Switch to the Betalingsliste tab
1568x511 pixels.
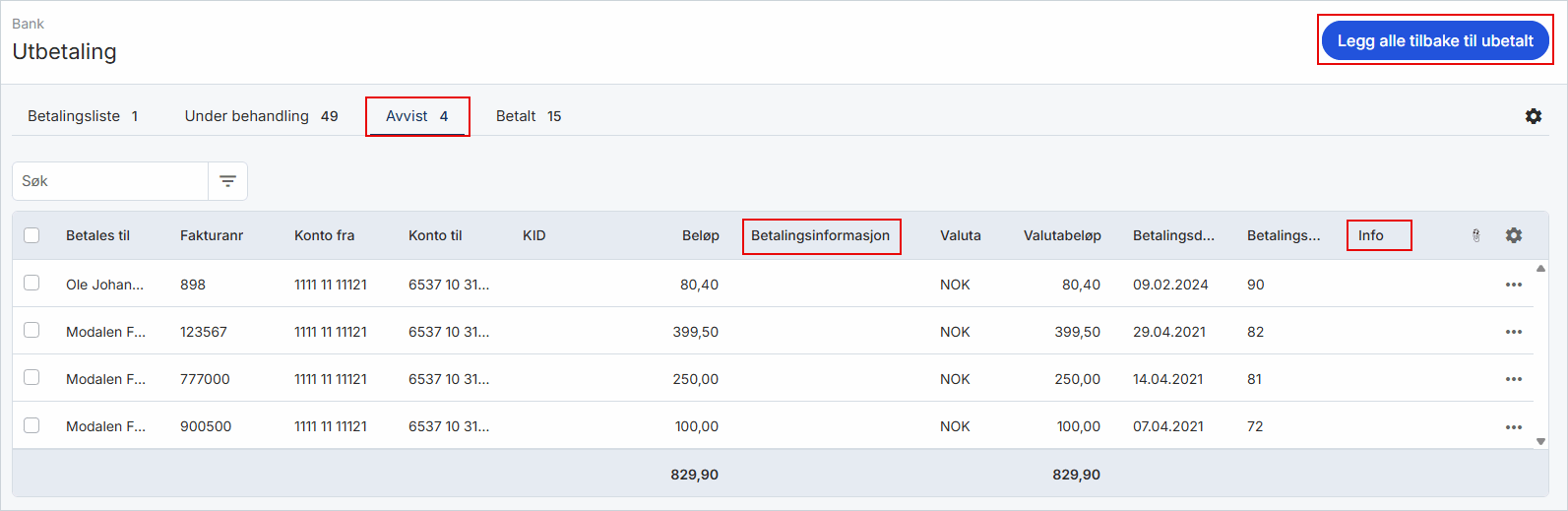click(x=83, y=116)
